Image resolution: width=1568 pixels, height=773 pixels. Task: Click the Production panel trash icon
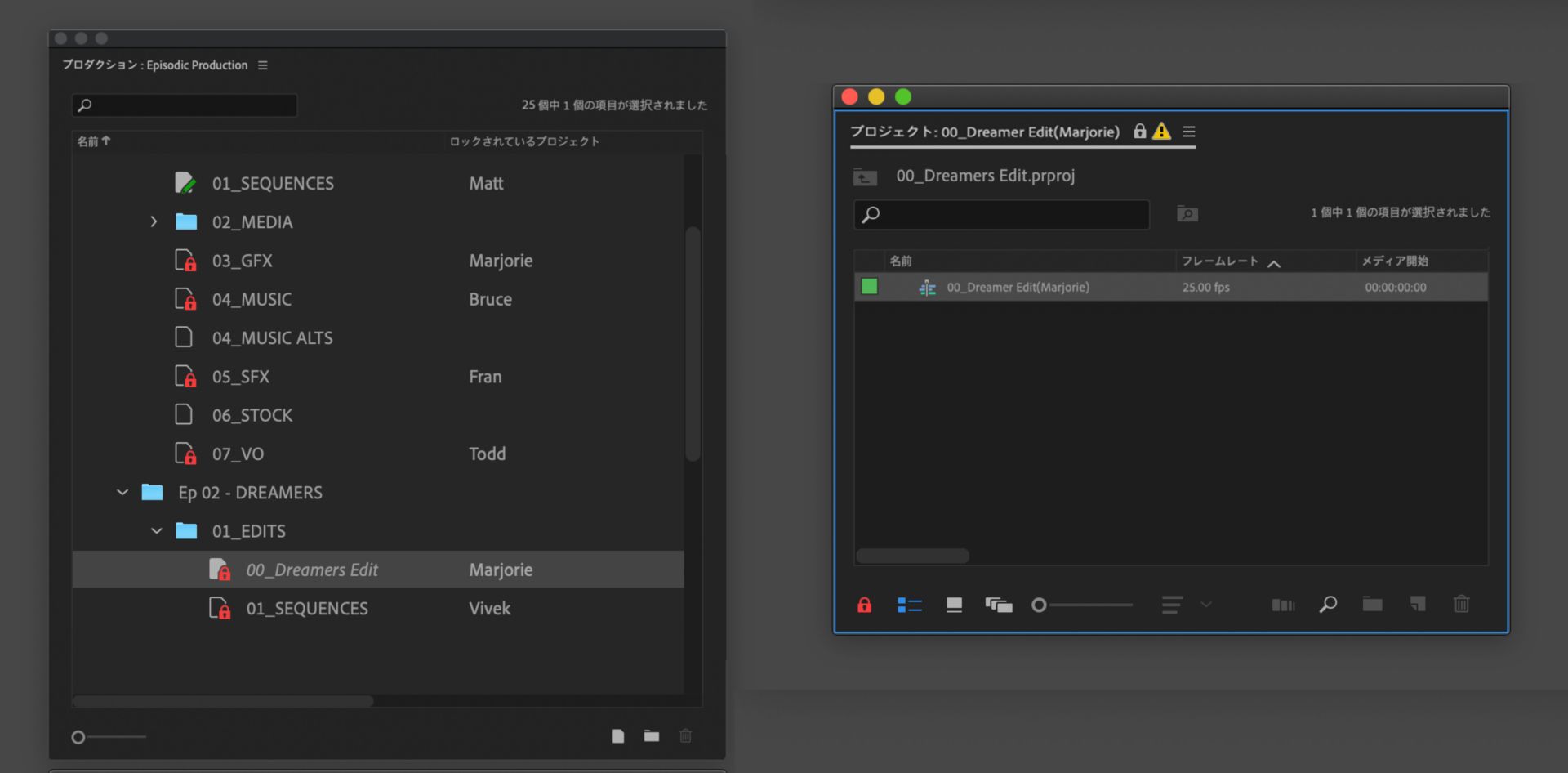coord(686,736)
